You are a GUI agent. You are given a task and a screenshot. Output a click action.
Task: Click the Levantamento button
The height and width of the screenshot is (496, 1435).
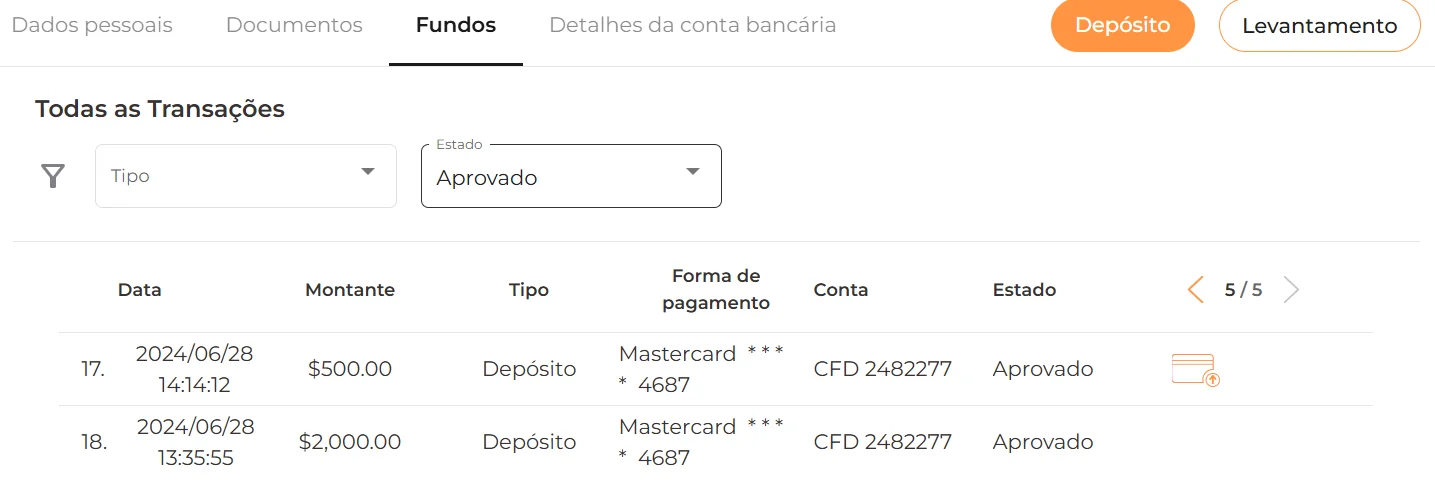coord(1319,27)
